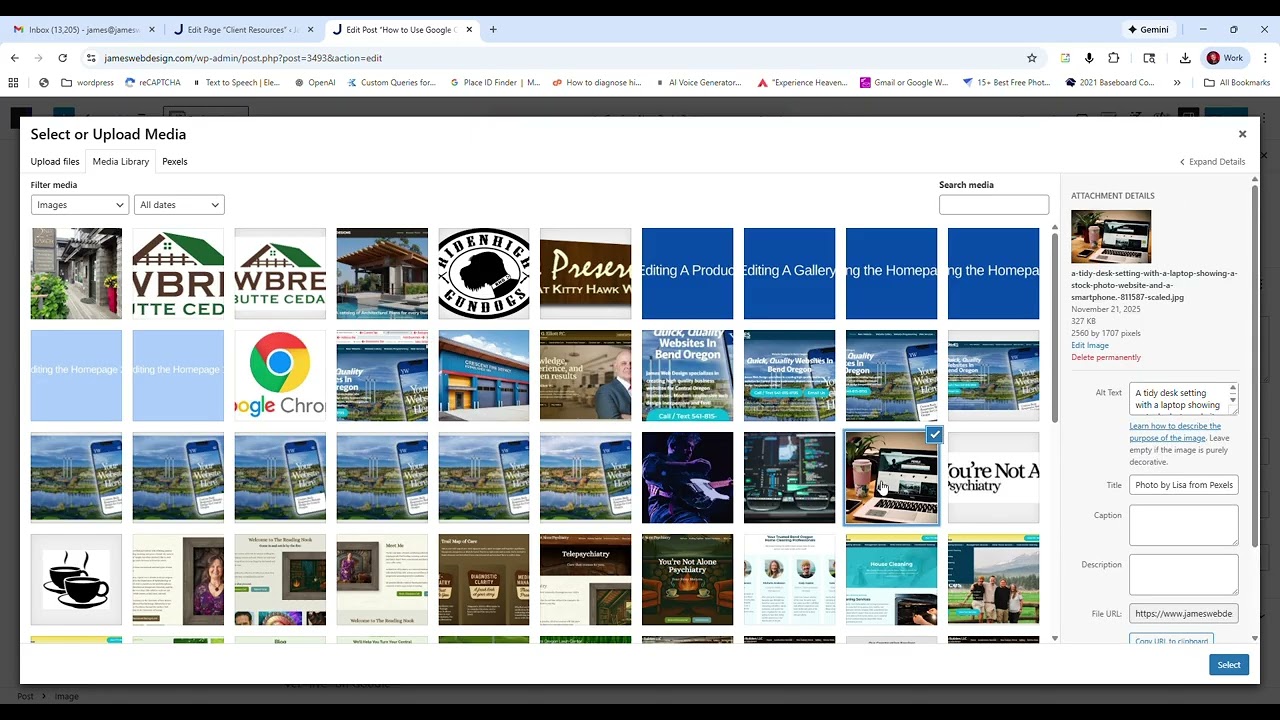This screenshot has height=720, width=1280.
Task: Click the attachment details panel scrollbar
Action: pyautogui.click(x=1255, y=365)
